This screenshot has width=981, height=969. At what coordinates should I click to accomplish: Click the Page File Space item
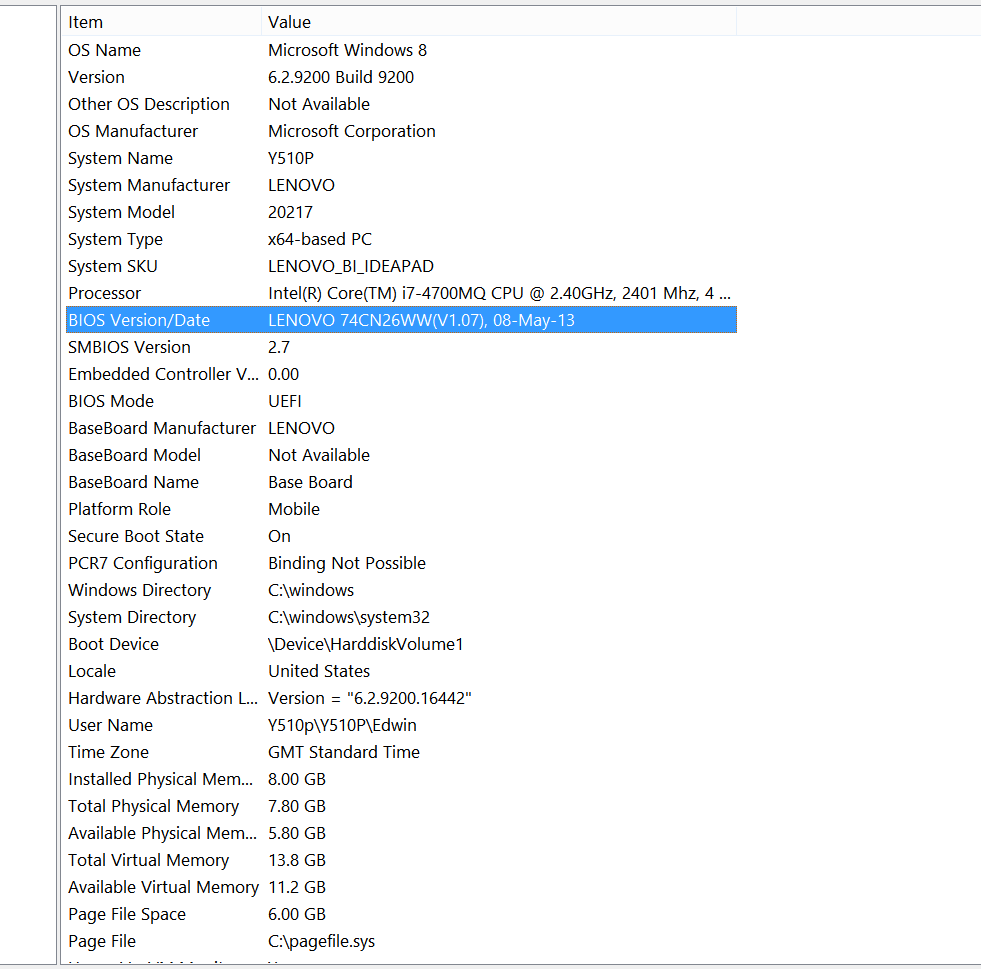127,914
